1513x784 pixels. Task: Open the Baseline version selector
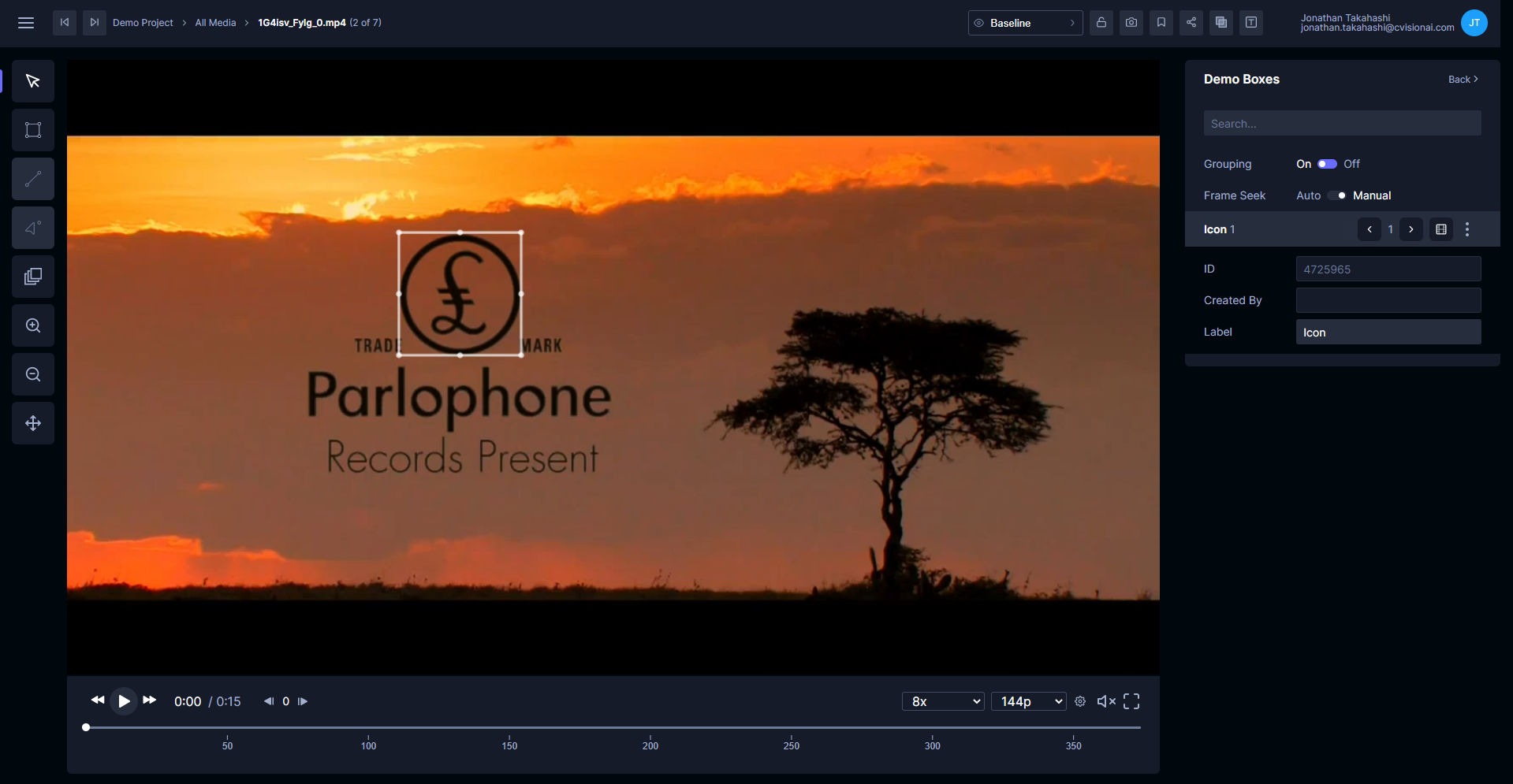pos(1025,23)
